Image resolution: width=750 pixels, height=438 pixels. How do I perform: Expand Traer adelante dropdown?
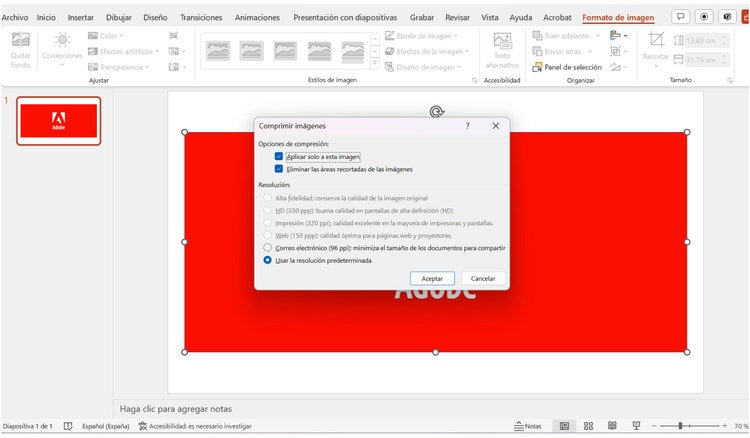597,36
